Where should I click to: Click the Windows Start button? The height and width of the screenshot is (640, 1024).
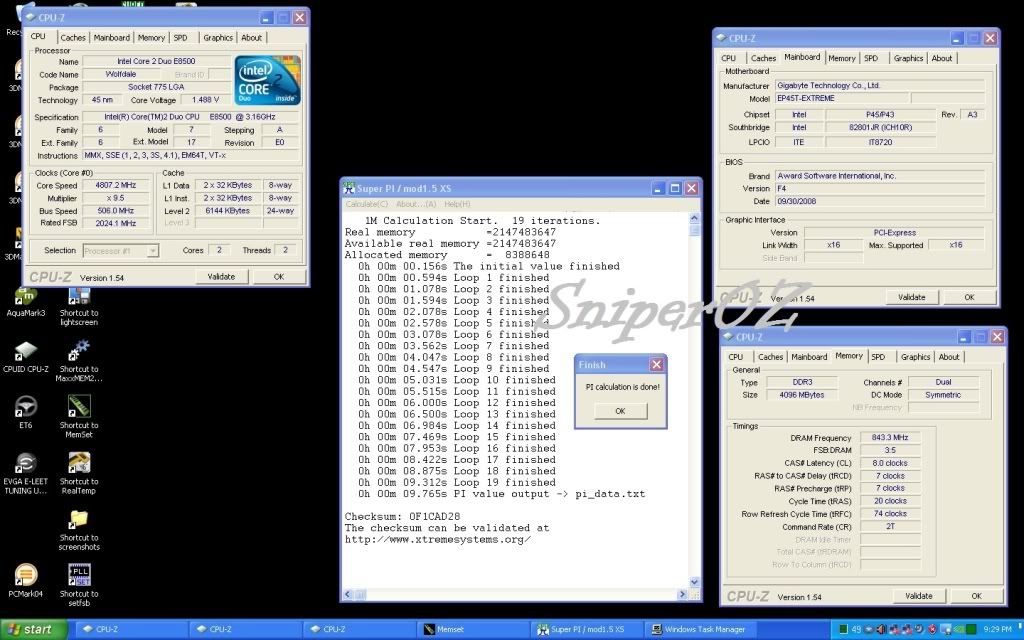pyautogui.click(x=33, y=630)
